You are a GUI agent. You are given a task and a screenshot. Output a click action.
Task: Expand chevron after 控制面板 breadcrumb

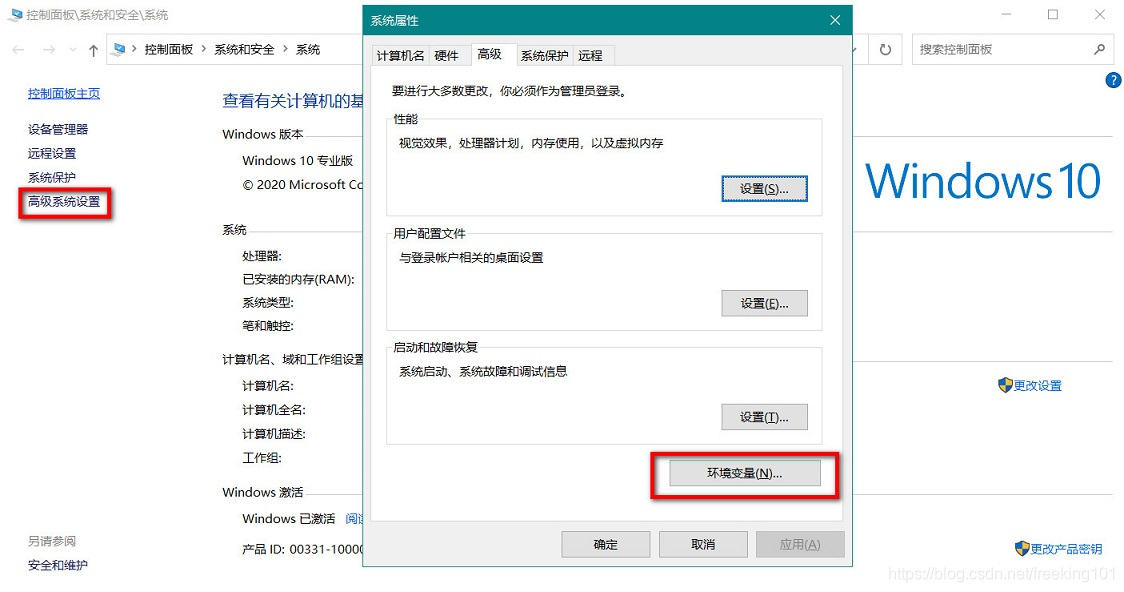(x=204, y=49)
